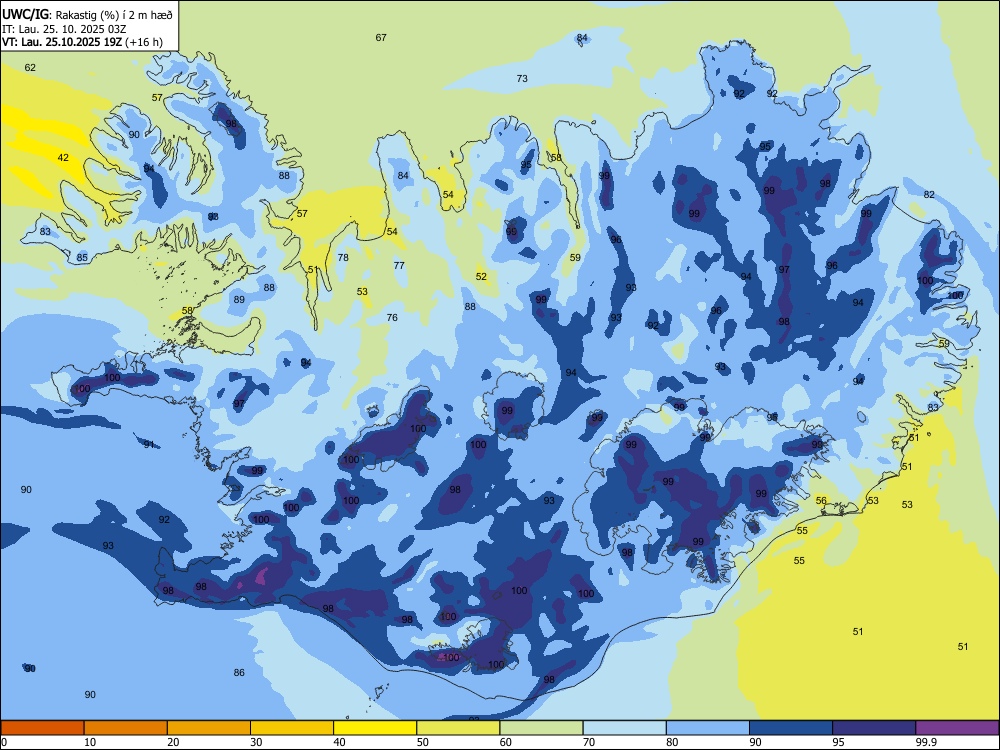Click the humidity value 82 on the map
Image resolution: width=1000 pixels, height=750 pixels.
(x=929, y=195)
